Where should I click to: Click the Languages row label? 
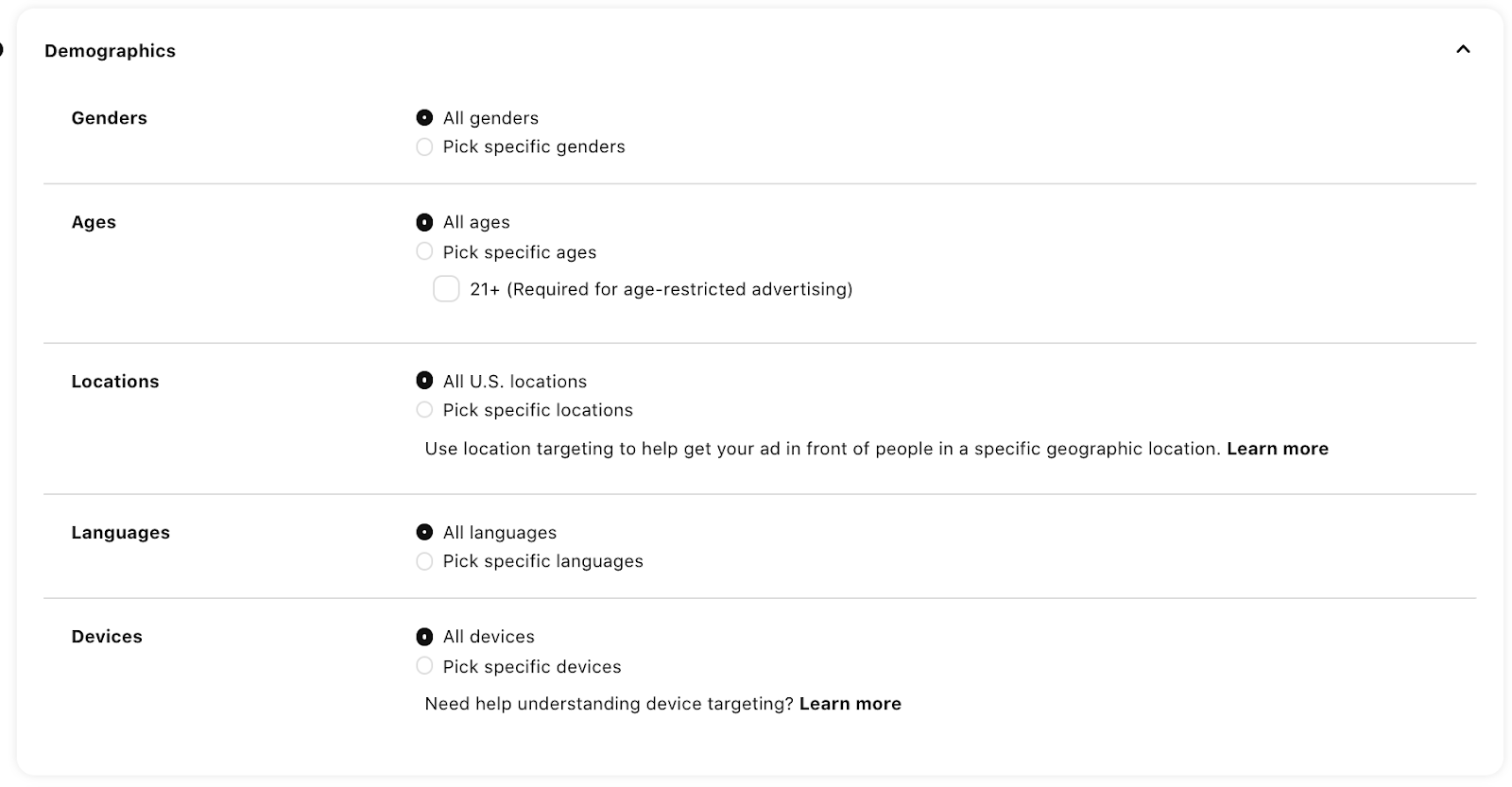(120, 533)
